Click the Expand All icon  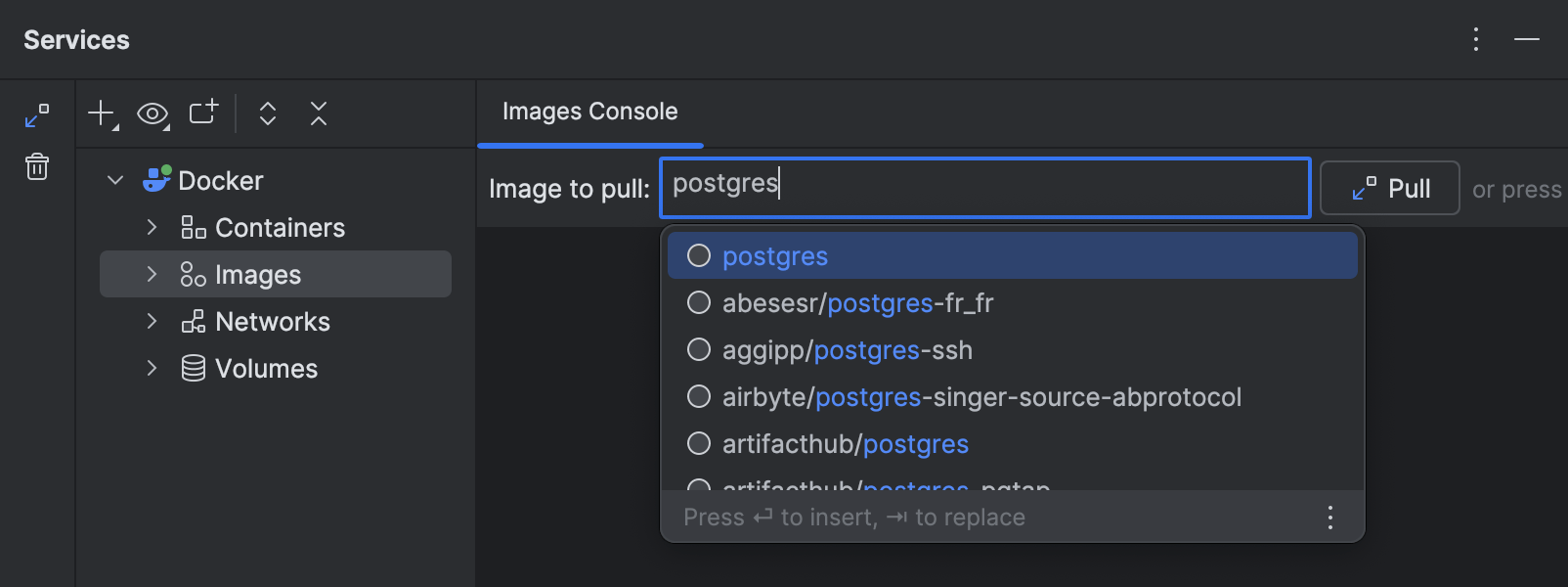click(x=267, y=113)
